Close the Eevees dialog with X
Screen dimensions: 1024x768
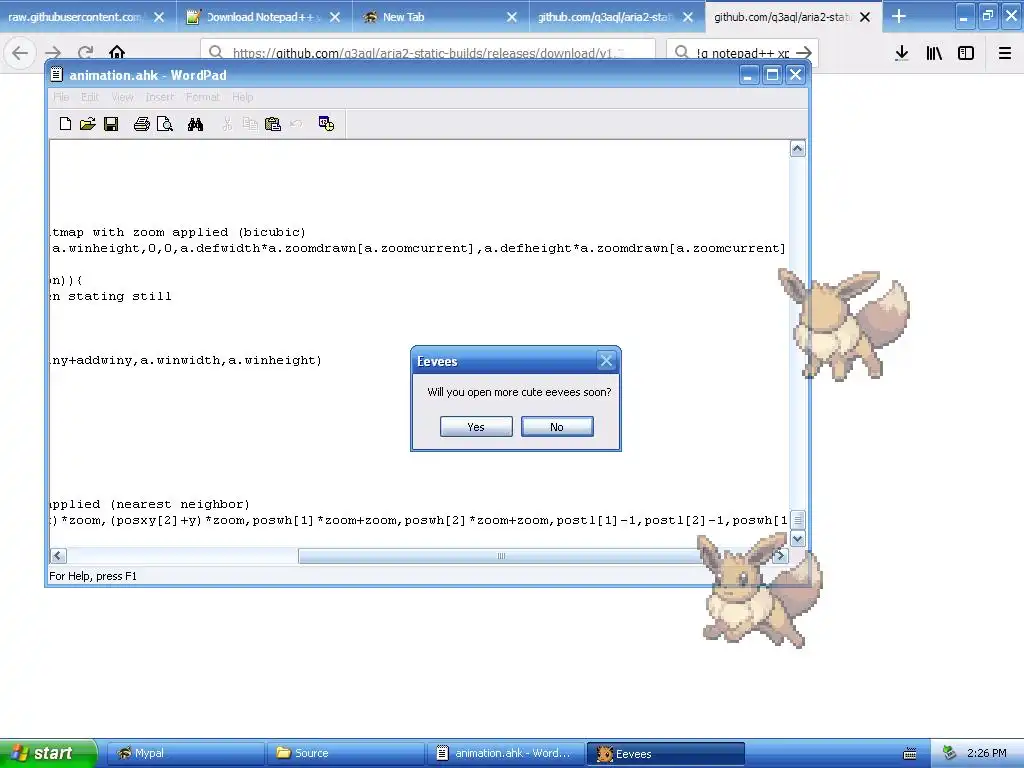click(x=606, y=360)
